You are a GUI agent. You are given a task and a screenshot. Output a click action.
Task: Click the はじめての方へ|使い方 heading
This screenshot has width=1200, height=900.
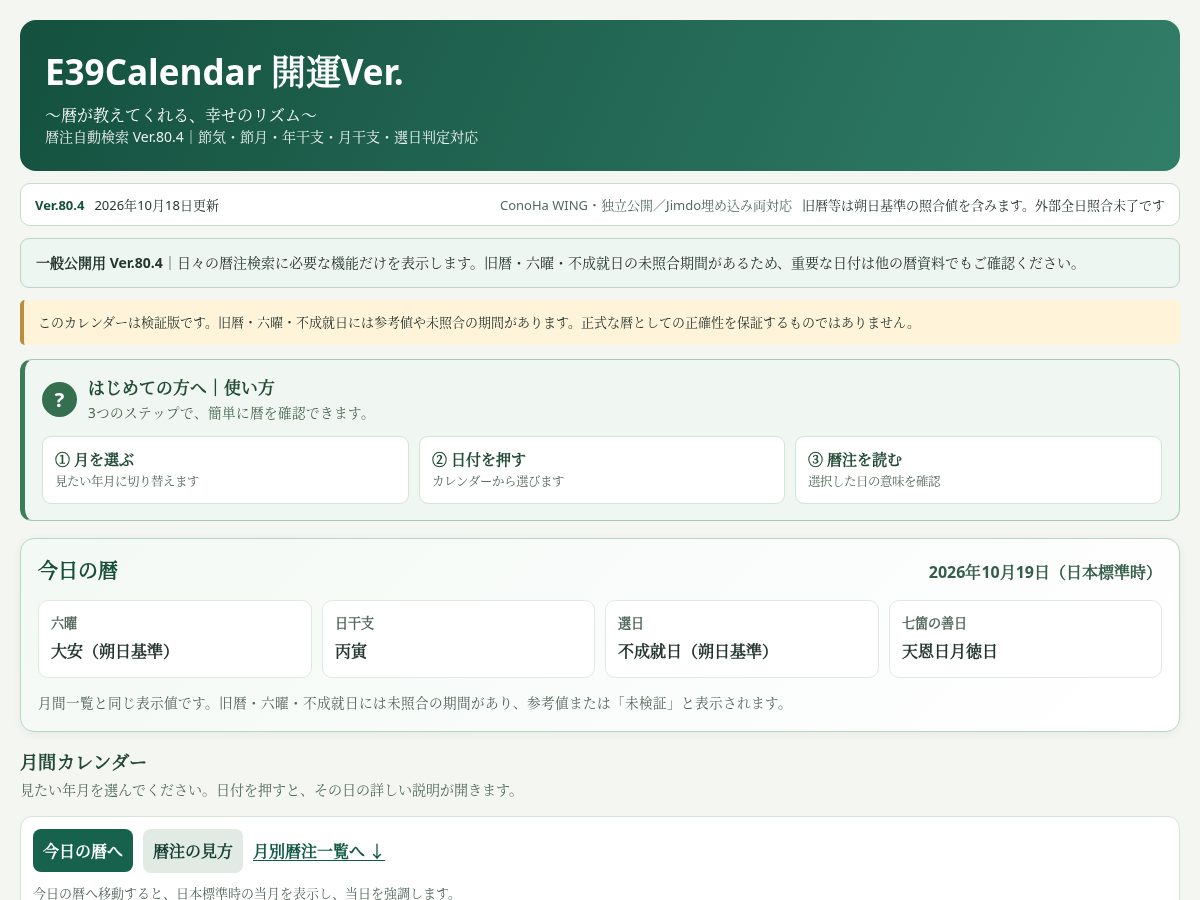(x=181, y=388)
